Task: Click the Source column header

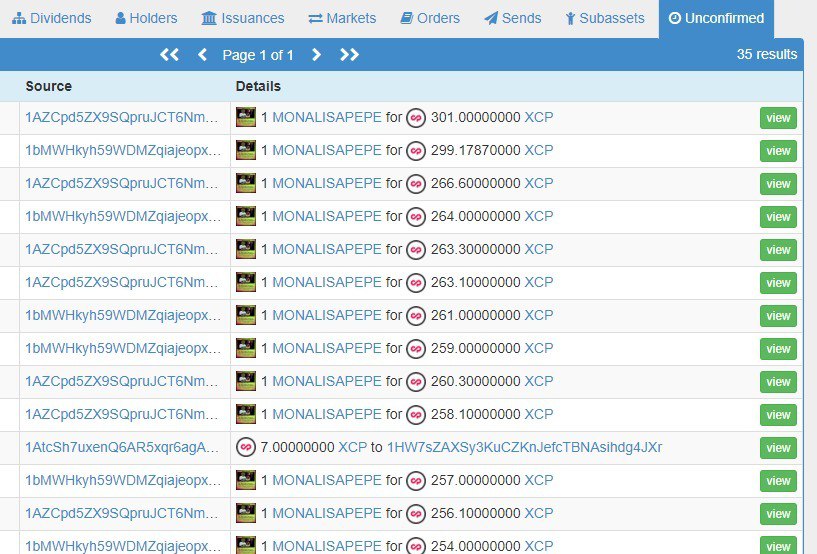Action: pos(49,86)
